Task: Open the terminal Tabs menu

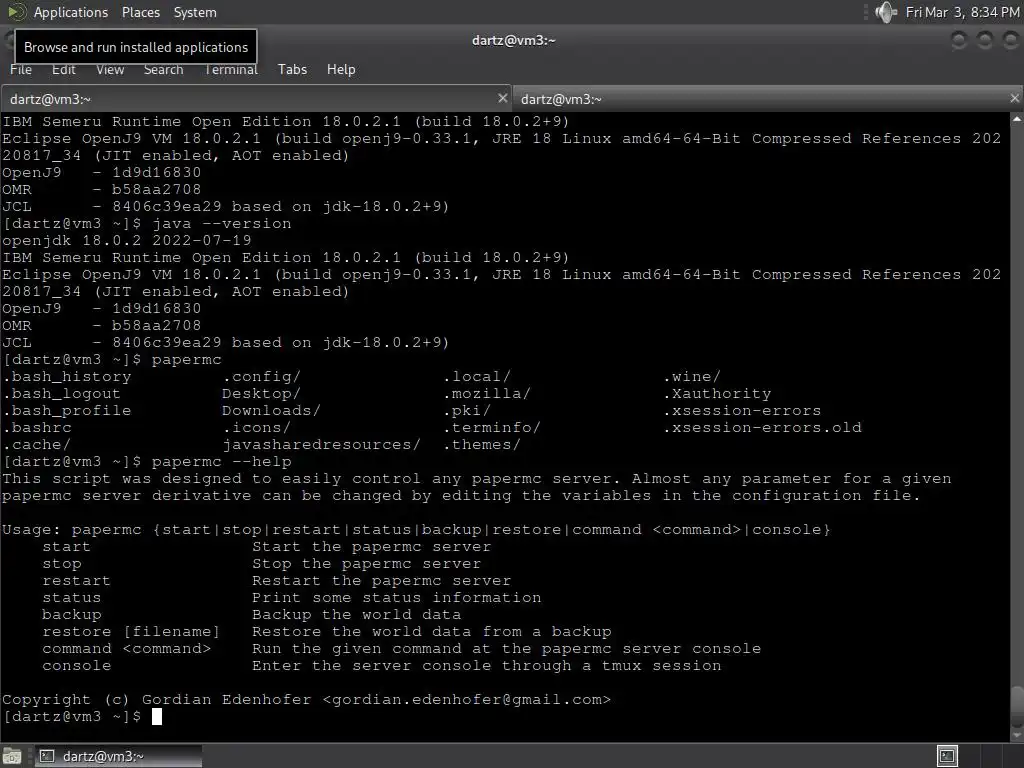Action: tap(292, 69)
